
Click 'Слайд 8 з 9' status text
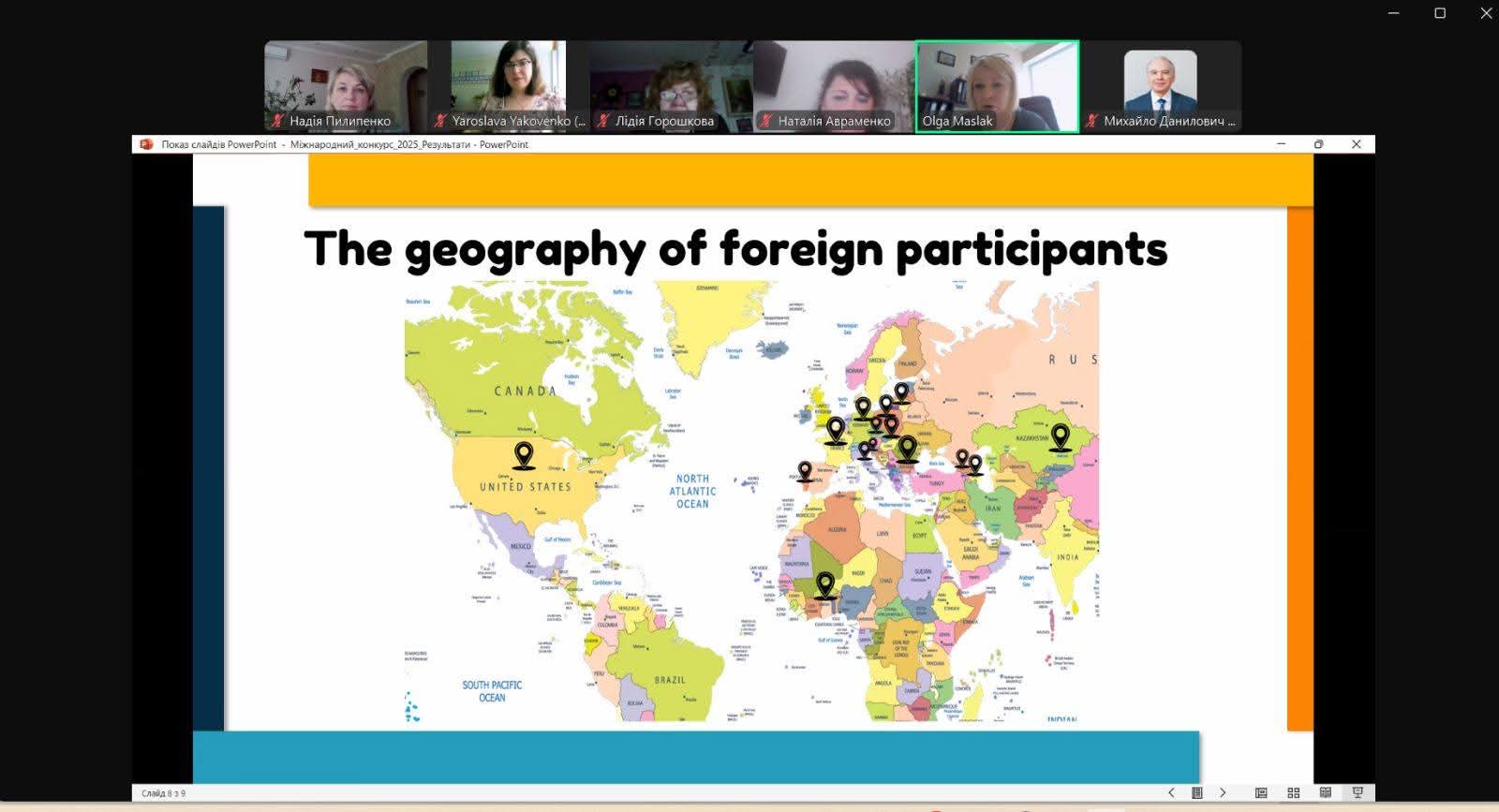pyautogui.click(x=163, y=793)
